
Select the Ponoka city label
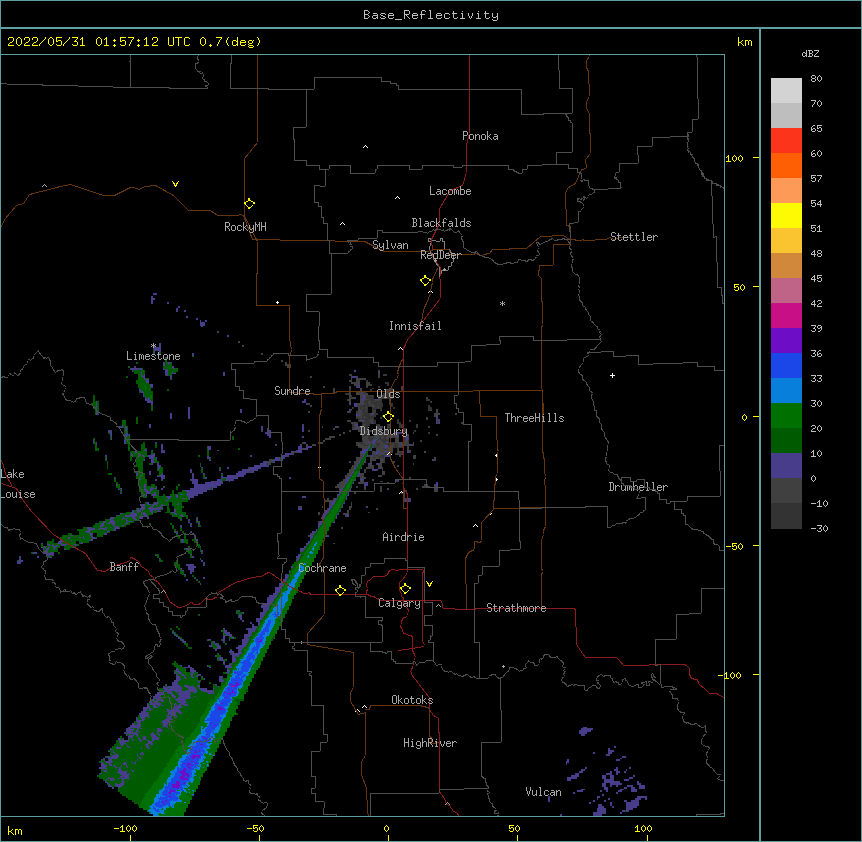tap(480, 136)
